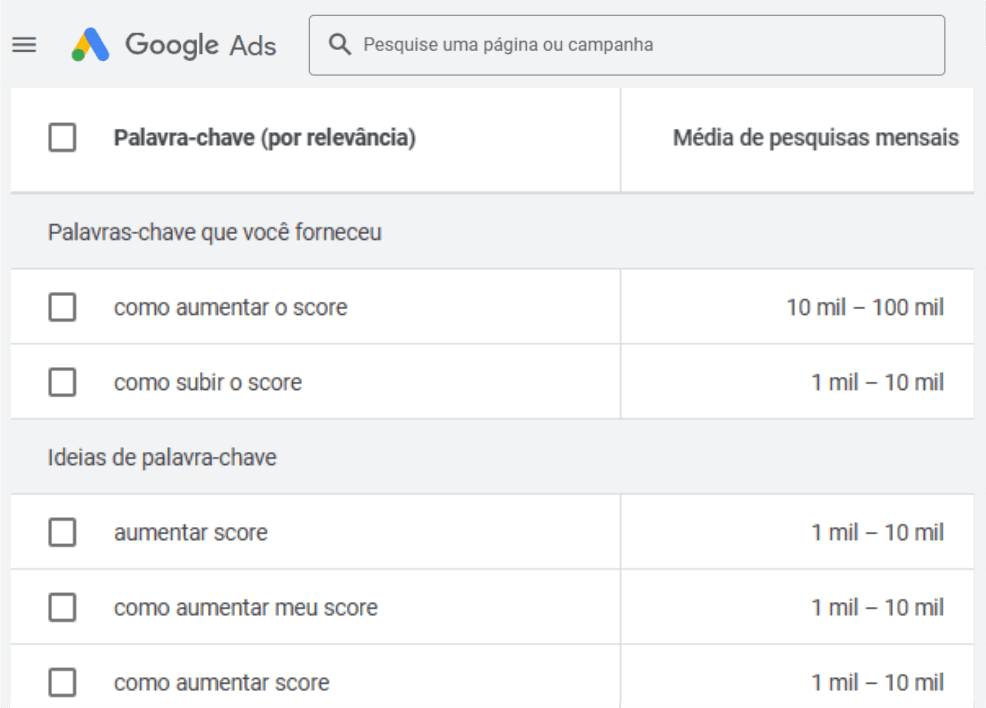Check the 'como aumentar score' checkbox
986x708 pixels.
[63, 683]
